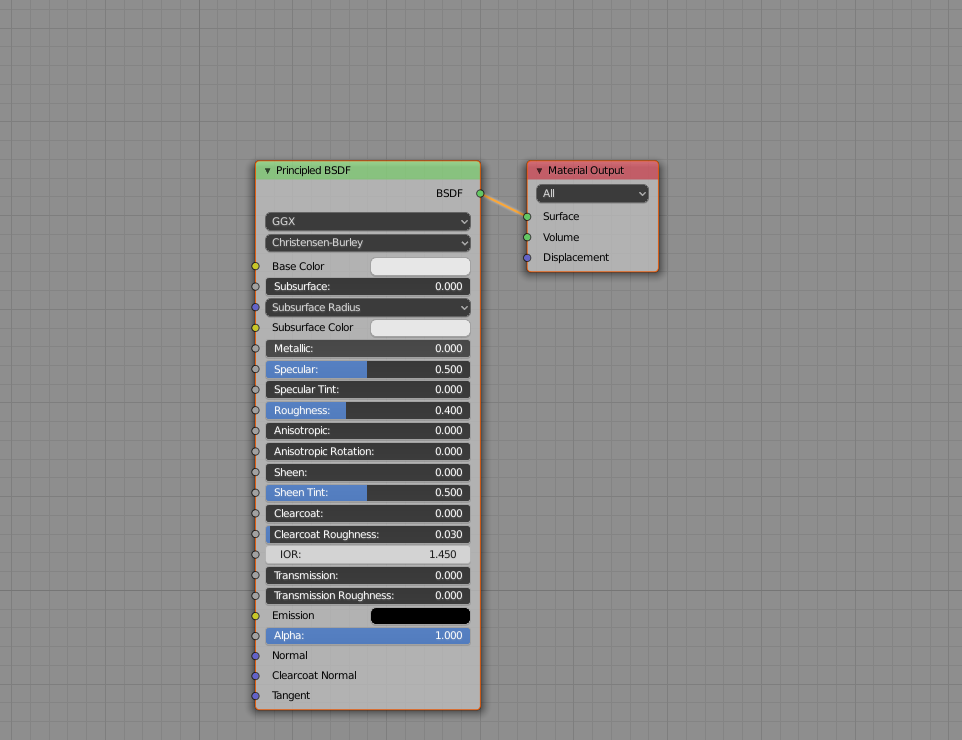
Task: Click the orange link between BSDF and Surface
Action: click(x=504, y=205)
